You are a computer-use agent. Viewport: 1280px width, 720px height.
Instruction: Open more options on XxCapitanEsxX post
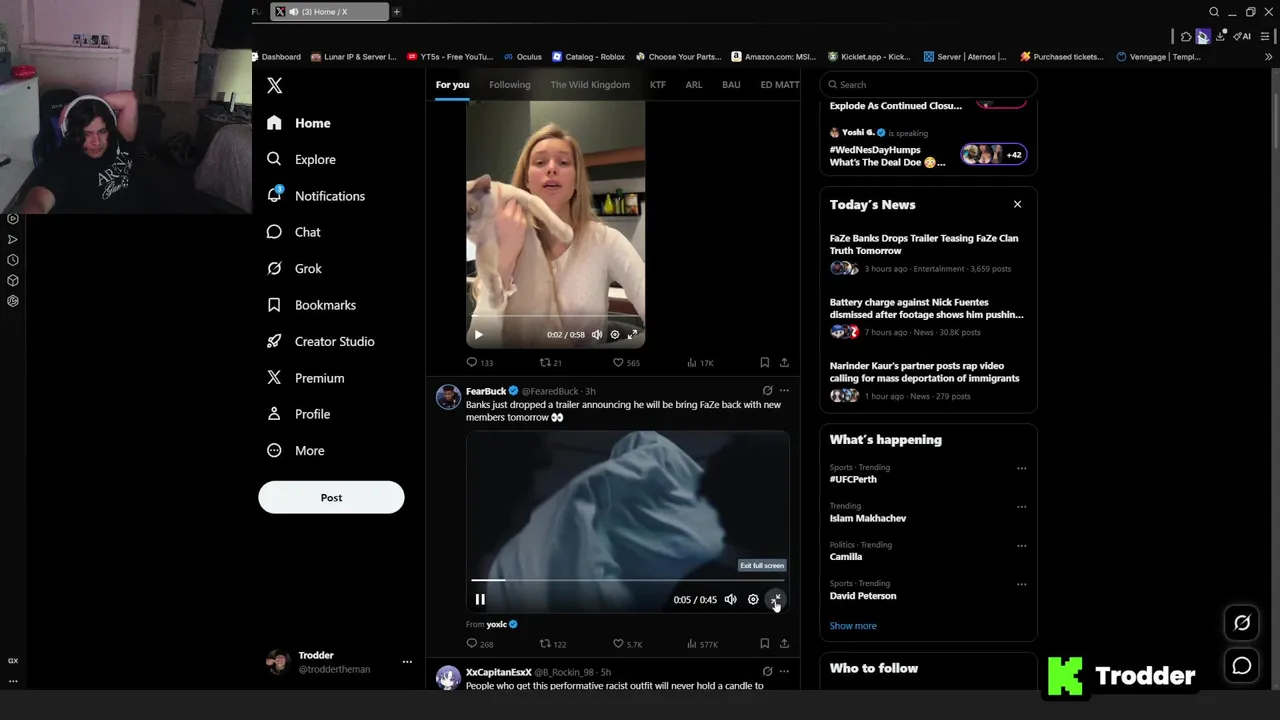coord(784,672)
